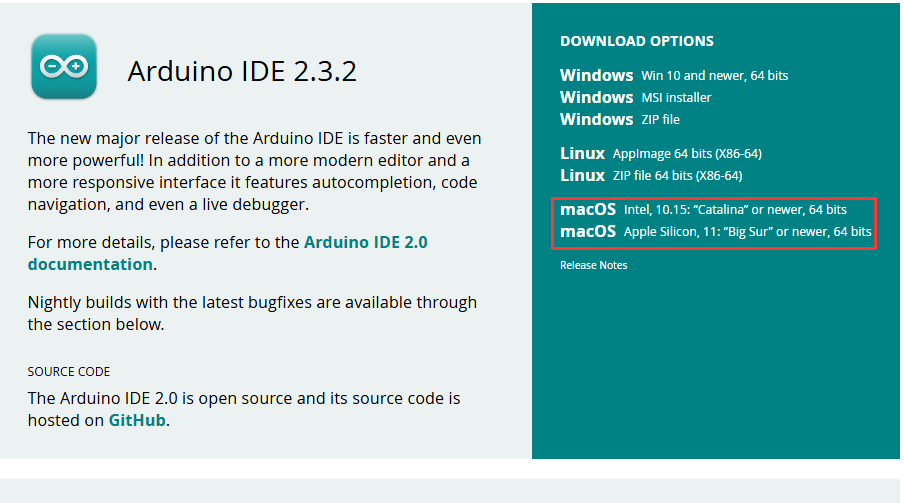Download the Windows MSI installer
The height and width of the screenshot is (503, 904).
[635, 97]
